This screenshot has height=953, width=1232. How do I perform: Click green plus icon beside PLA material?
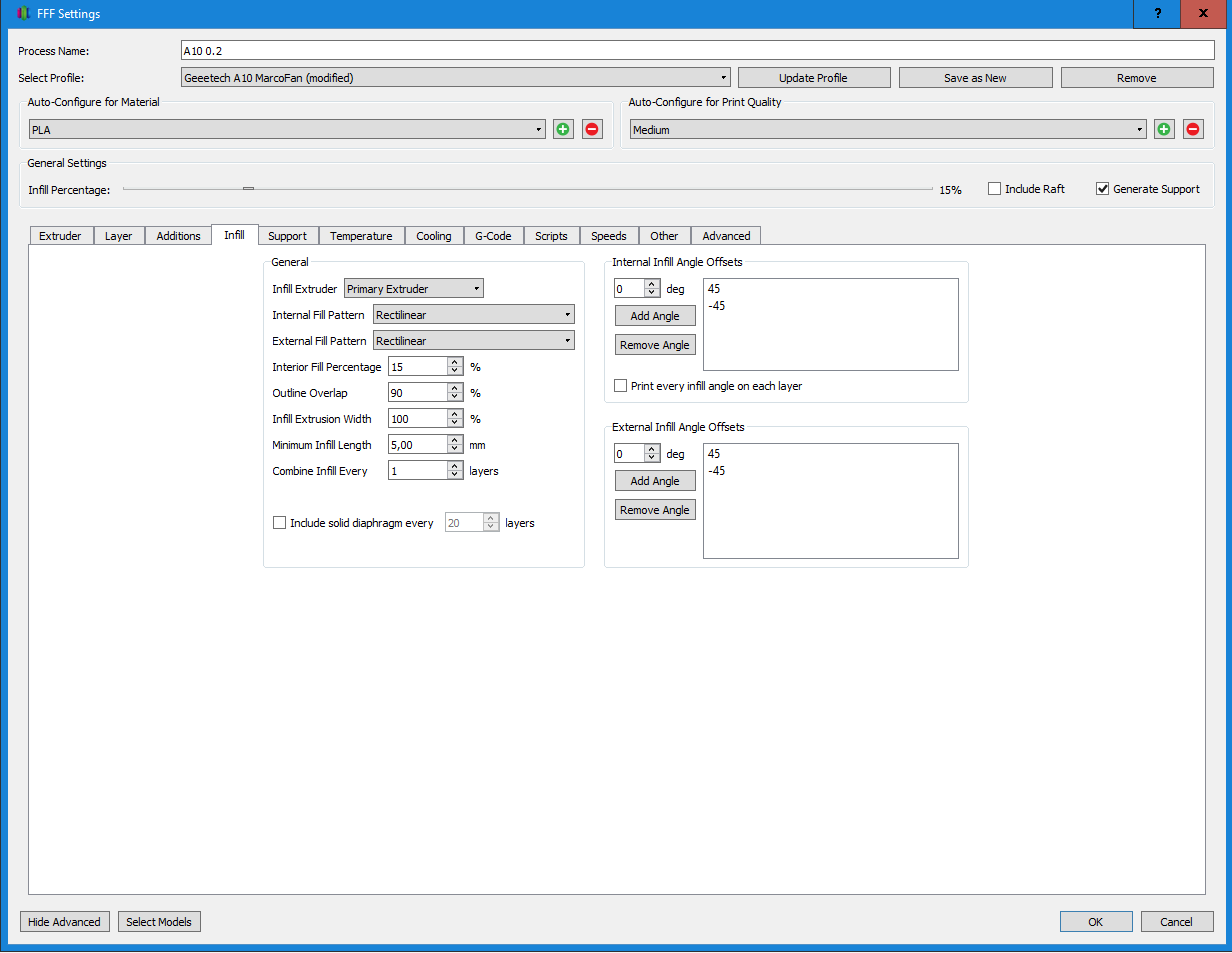563,129
